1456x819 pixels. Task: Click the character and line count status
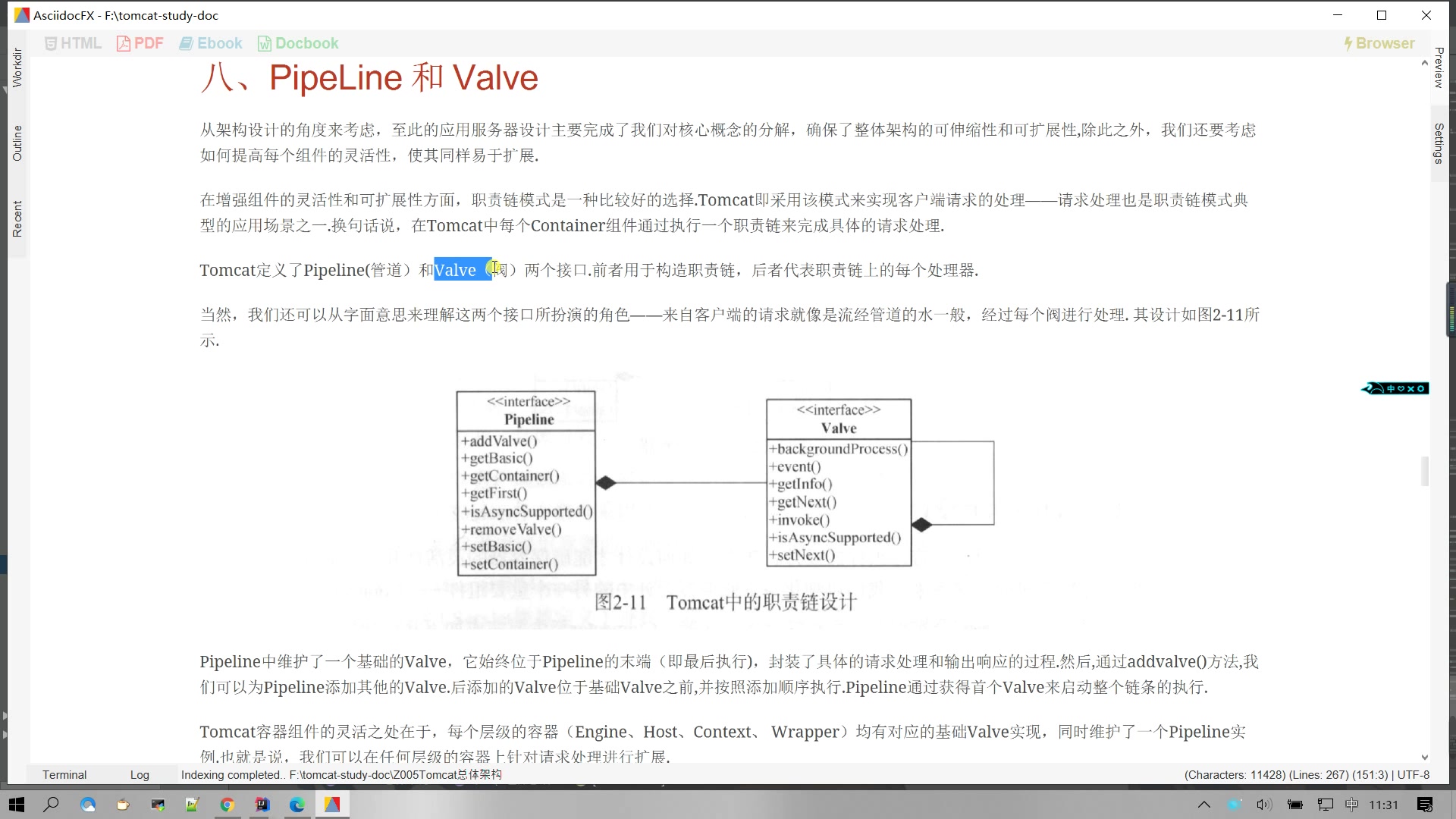click(1307, 774)
